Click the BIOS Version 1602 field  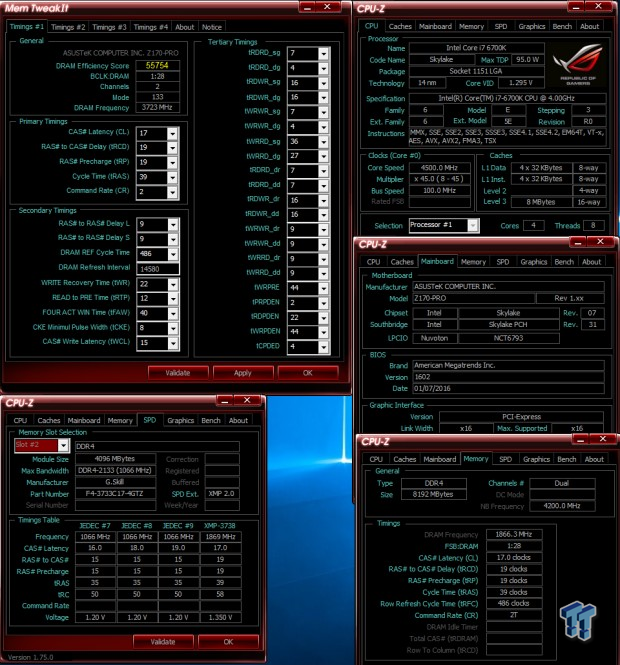tap(508, 377)
